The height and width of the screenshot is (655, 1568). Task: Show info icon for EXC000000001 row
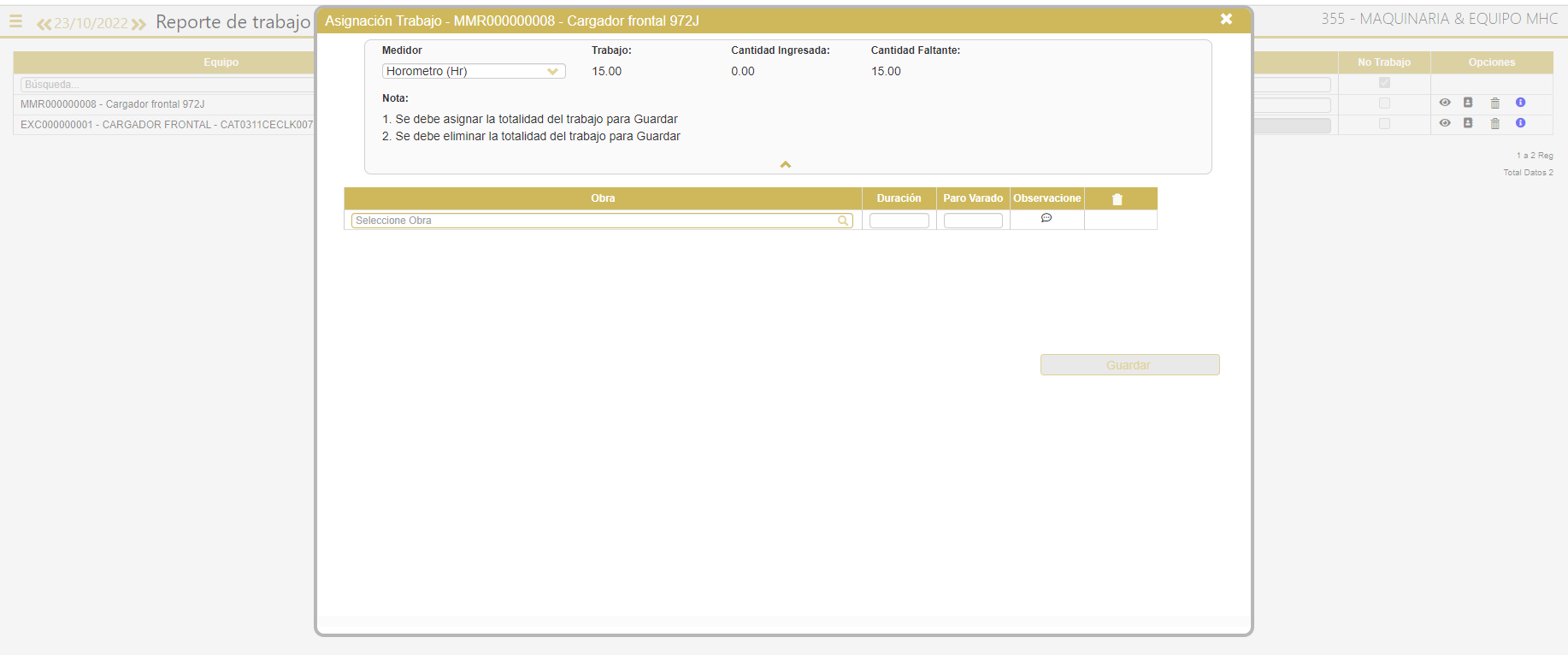point(1520,123)
